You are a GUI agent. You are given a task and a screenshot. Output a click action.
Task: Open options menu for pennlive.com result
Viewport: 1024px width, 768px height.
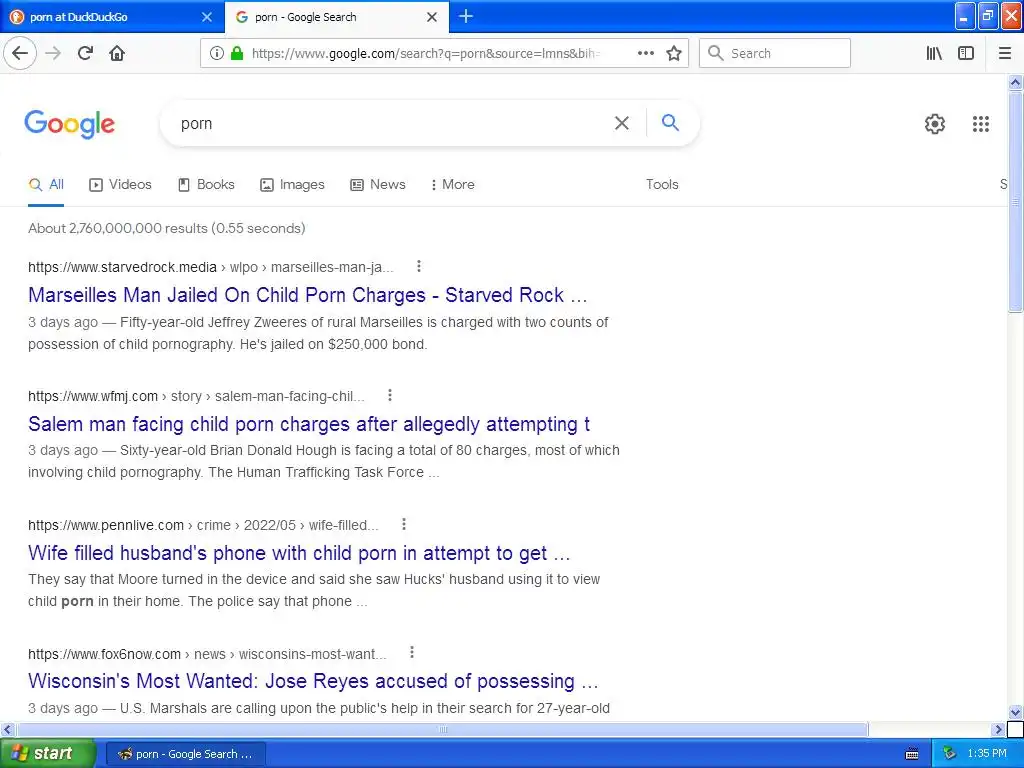point(404,524)
